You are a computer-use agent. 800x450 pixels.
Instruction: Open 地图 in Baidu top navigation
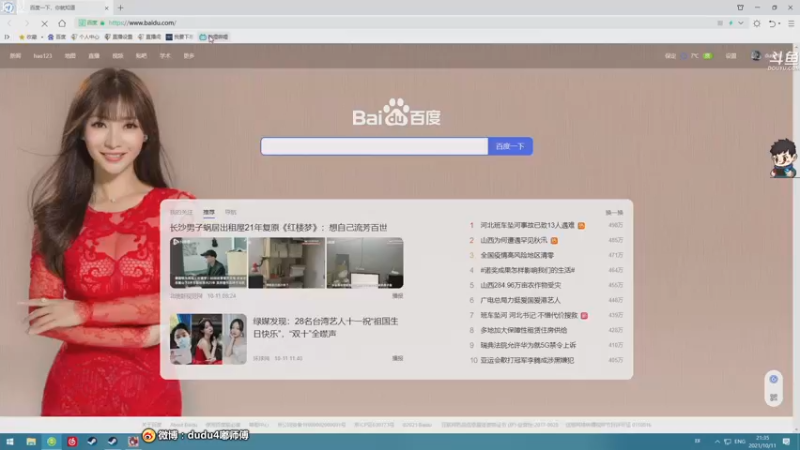coord(70,56)
